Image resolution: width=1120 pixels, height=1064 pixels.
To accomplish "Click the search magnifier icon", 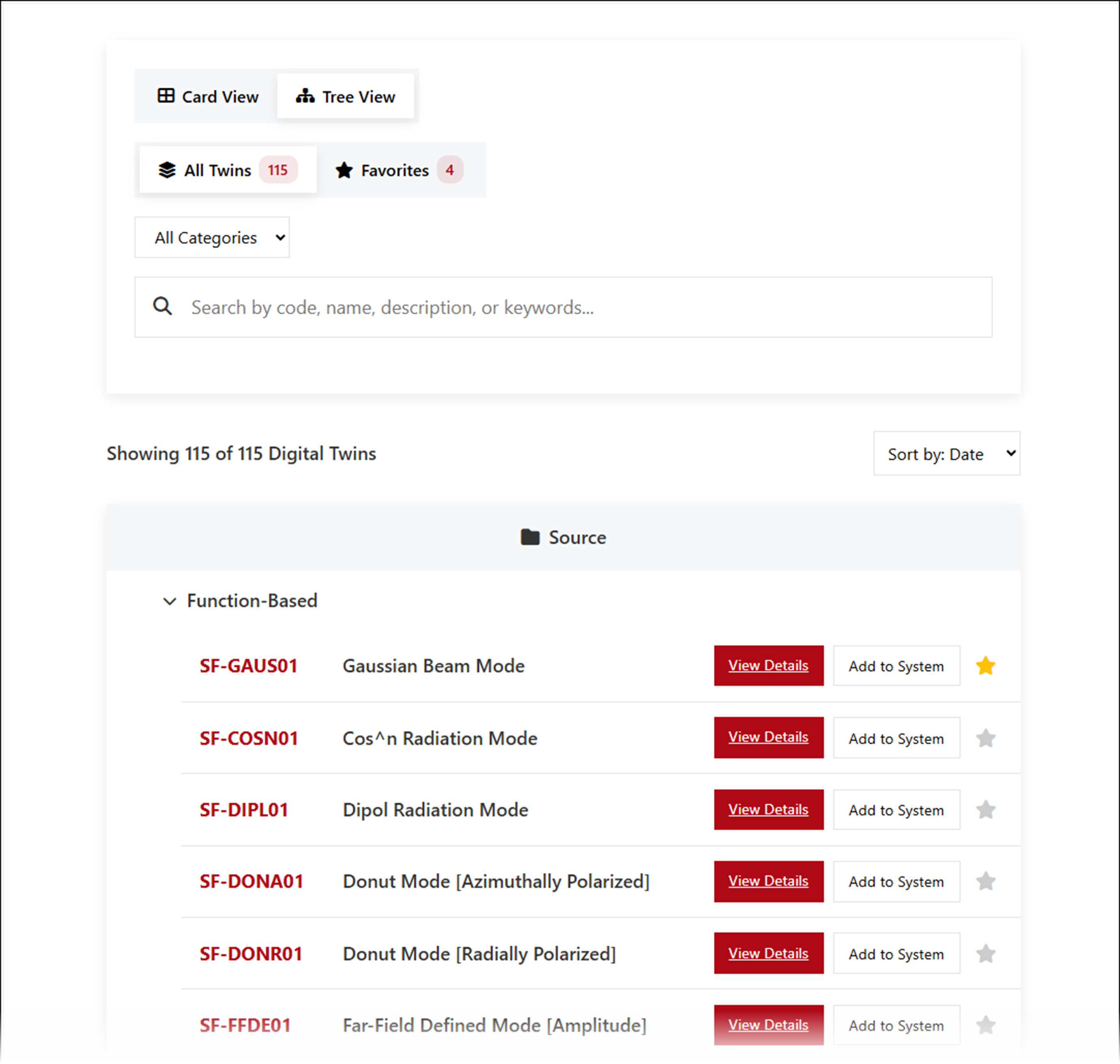I will (x=163, y=306).
